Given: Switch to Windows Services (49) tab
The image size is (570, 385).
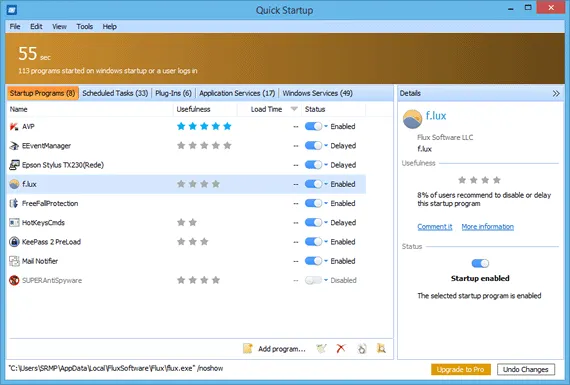Looking at the screenshot, I should (317, 93).
